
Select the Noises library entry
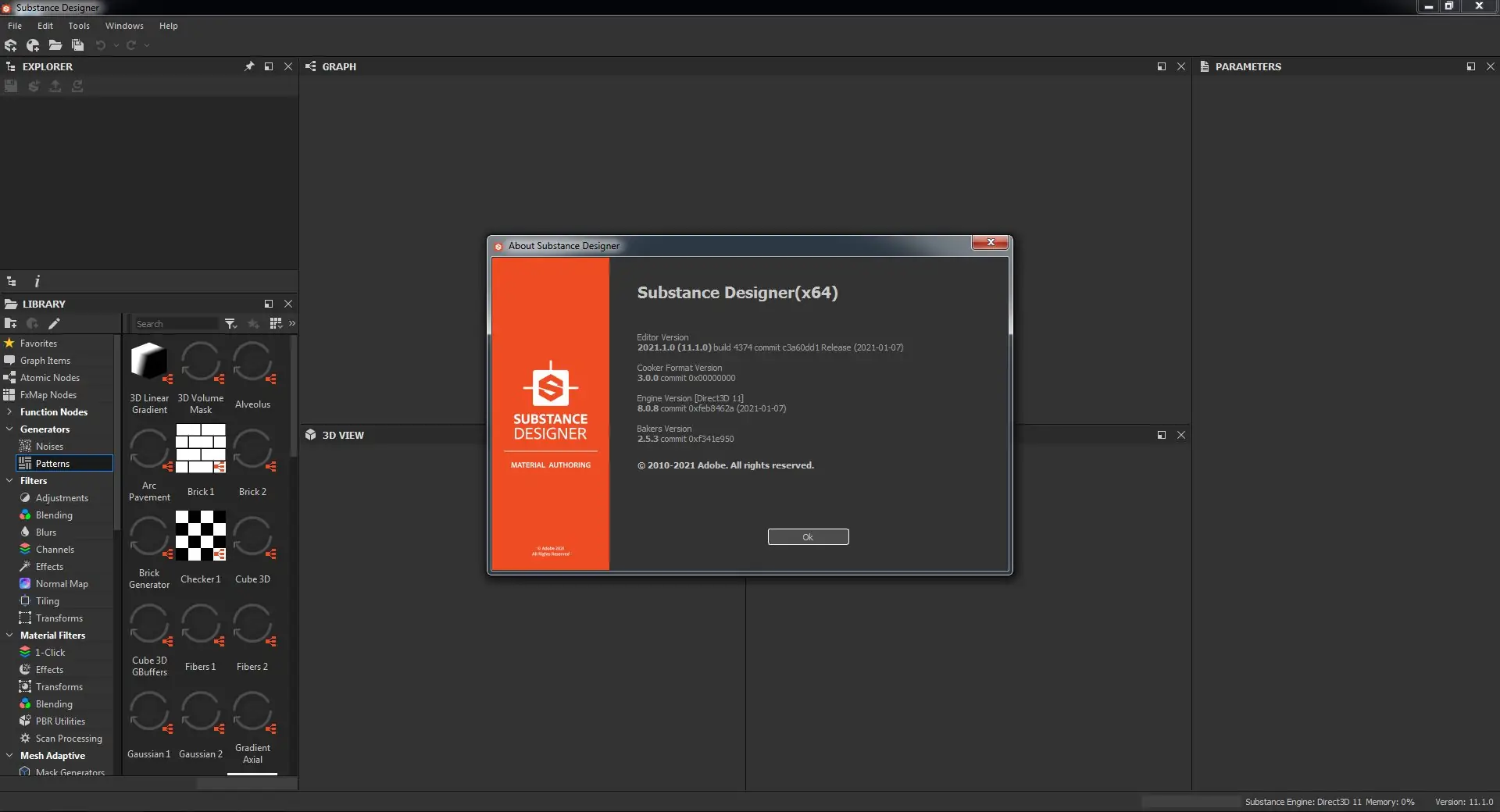click(x=50, y=446)
